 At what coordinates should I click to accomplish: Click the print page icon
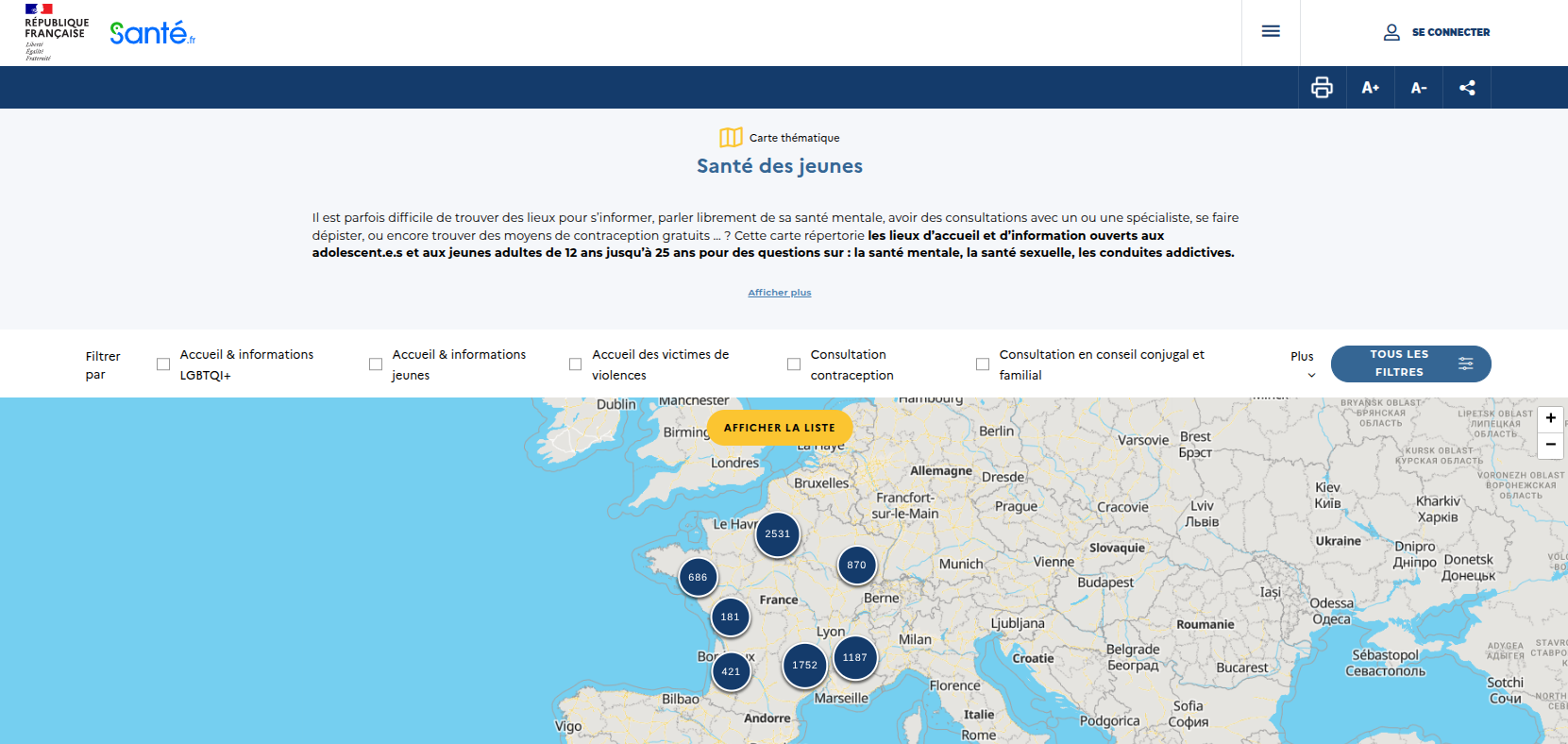(1322, 88)
